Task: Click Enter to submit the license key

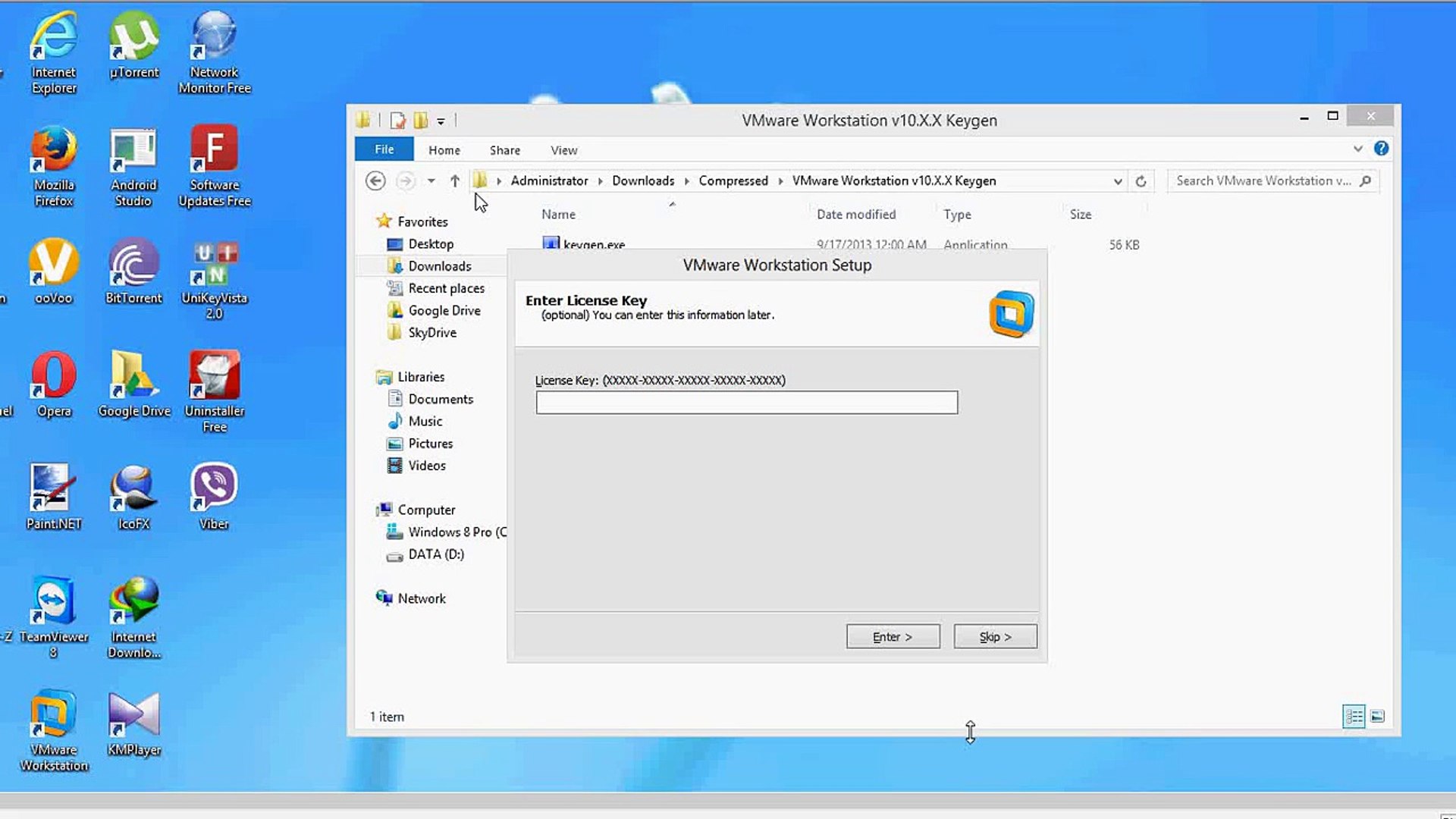Action: click(893, 636)
